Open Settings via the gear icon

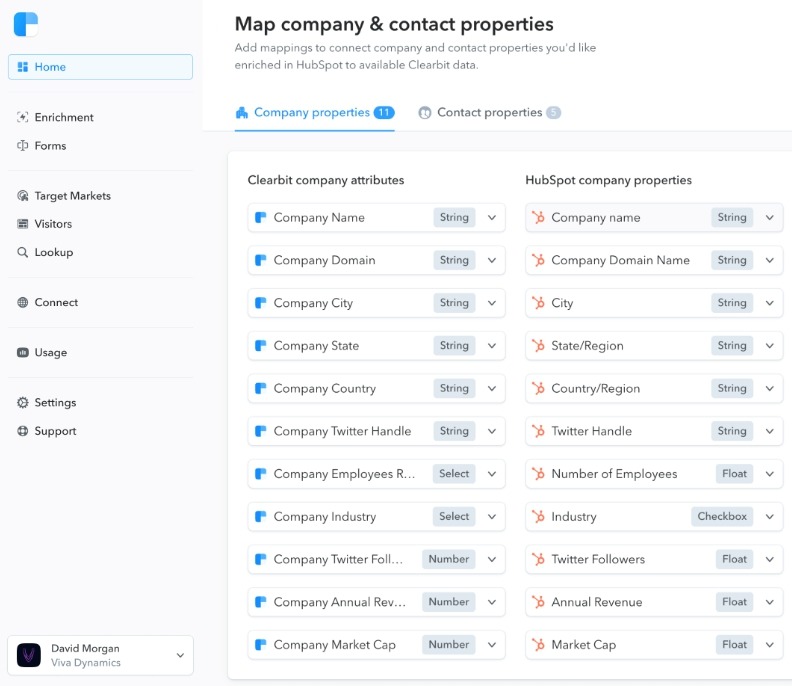tap(23, 402)
